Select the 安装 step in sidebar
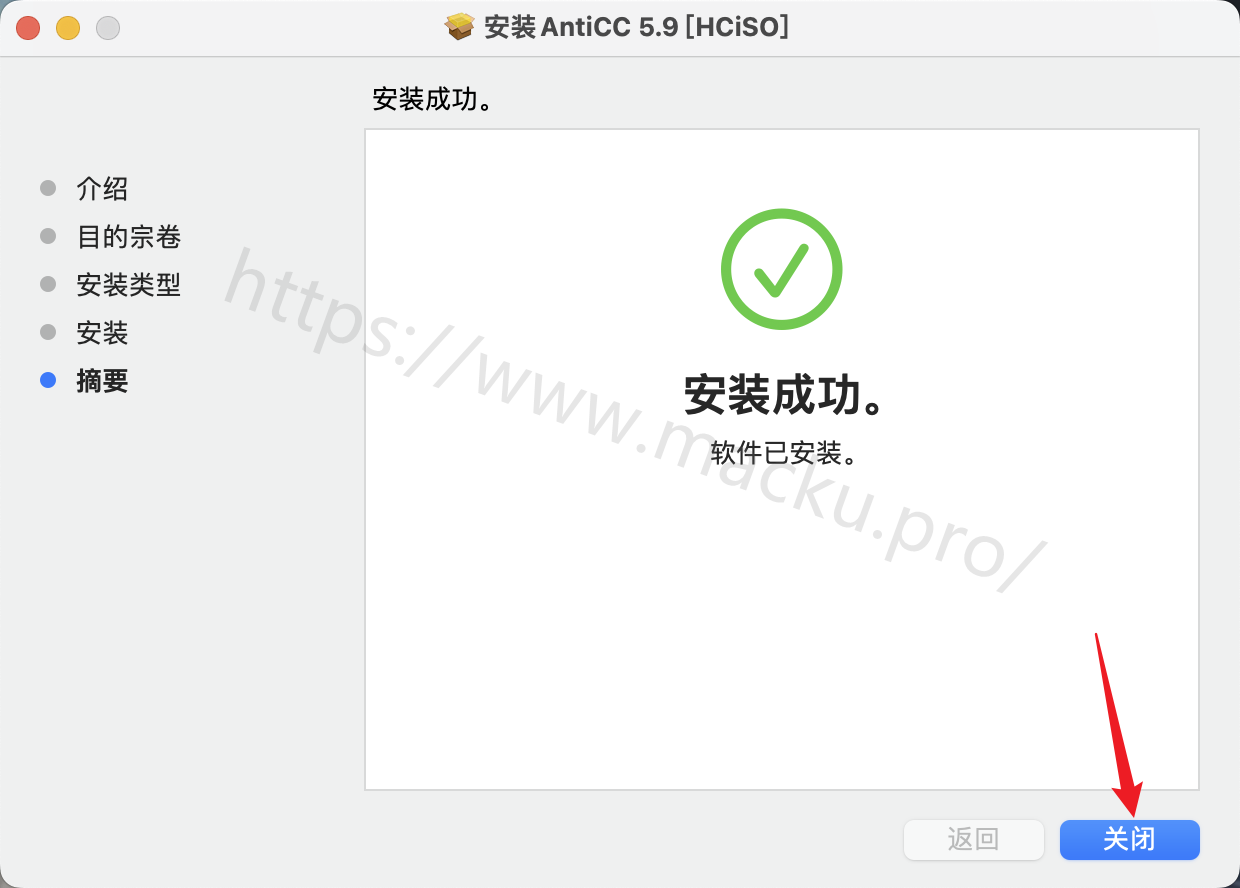The width and height of the screenshot is (1240, 888). click(x=102, y=333)
